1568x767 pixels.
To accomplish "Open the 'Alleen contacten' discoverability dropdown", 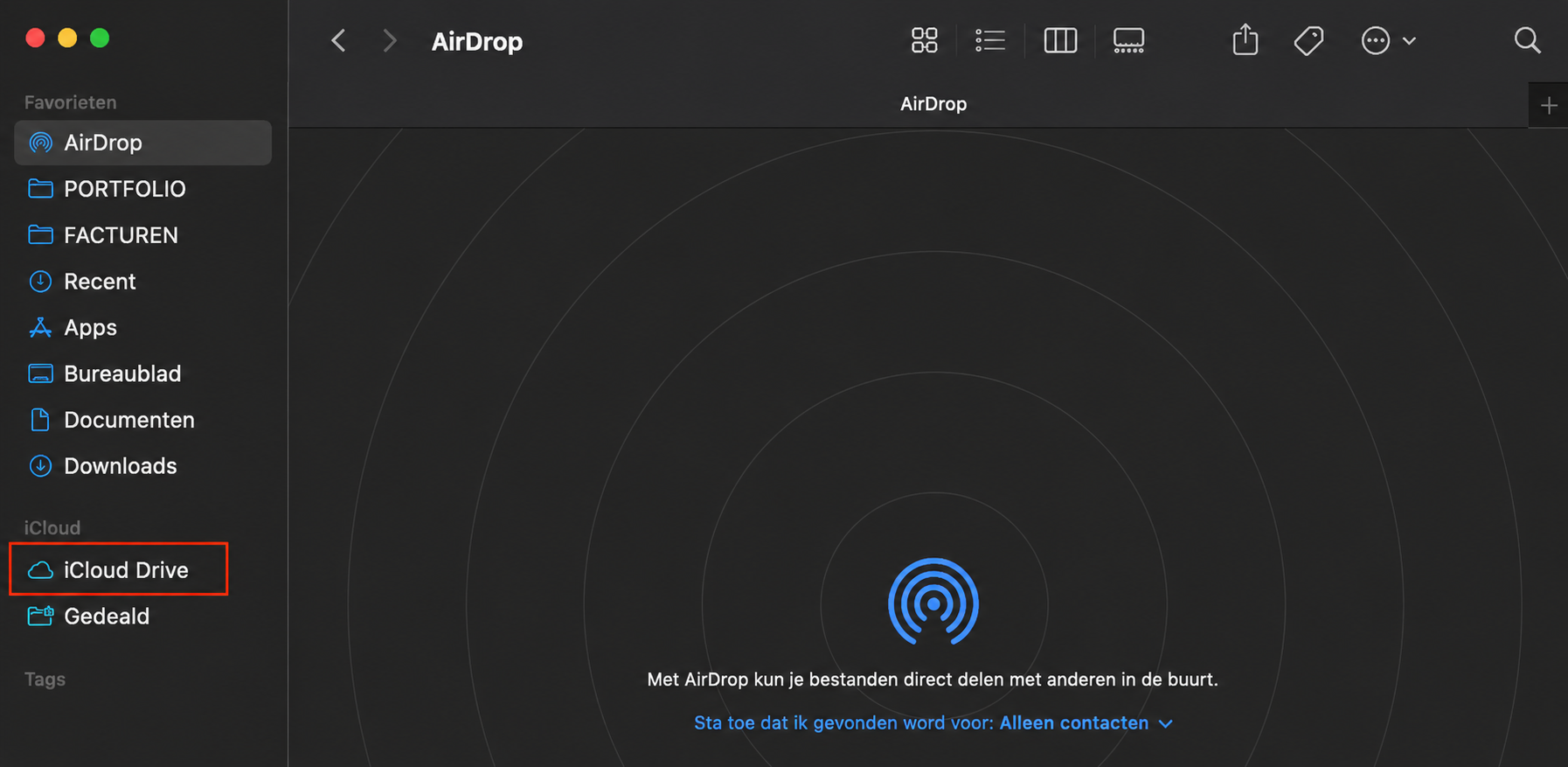I will pyautogui.click(x=1086, y=723).
